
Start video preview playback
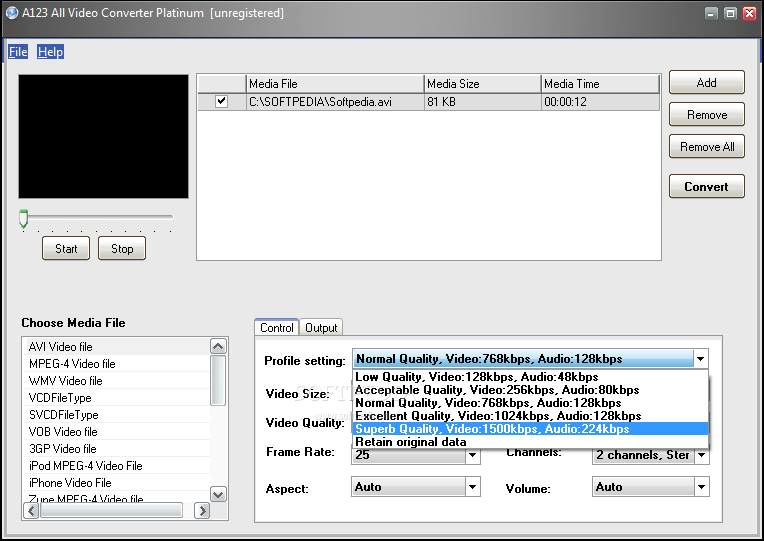tap(66, 249)
